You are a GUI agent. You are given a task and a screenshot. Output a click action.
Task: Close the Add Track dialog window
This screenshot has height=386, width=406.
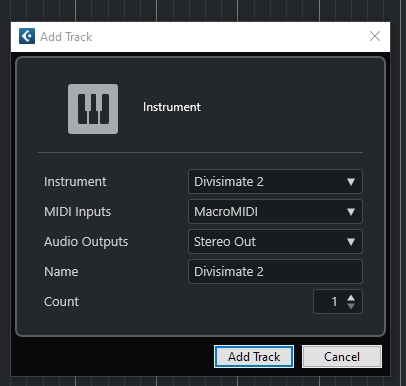coord(375,36)
